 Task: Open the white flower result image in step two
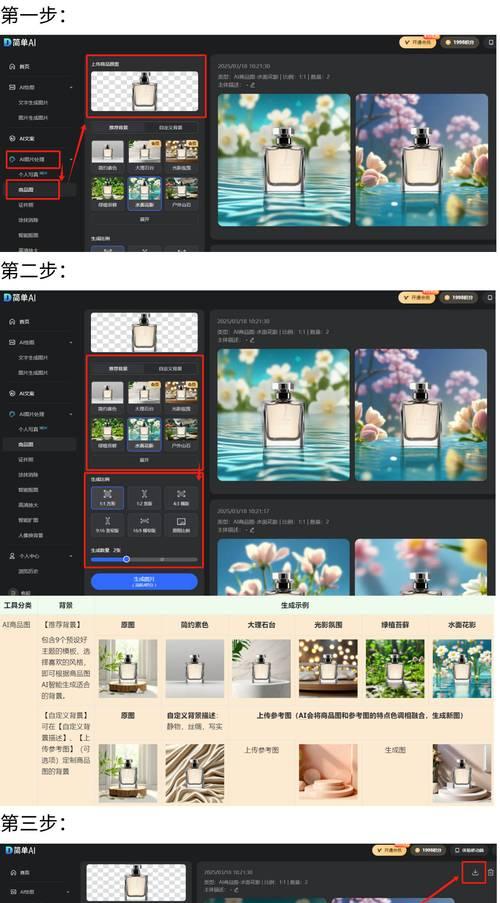pyautogui.click(x=283, y=415)
